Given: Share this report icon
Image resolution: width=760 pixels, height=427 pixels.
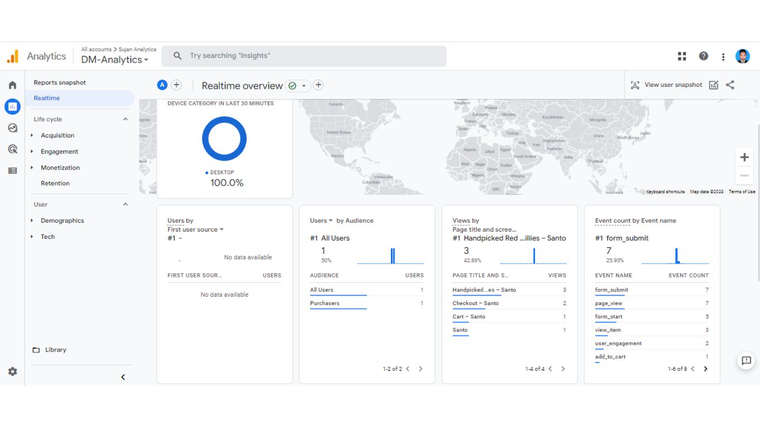Looking at the screenshot, I should point(730,85).
